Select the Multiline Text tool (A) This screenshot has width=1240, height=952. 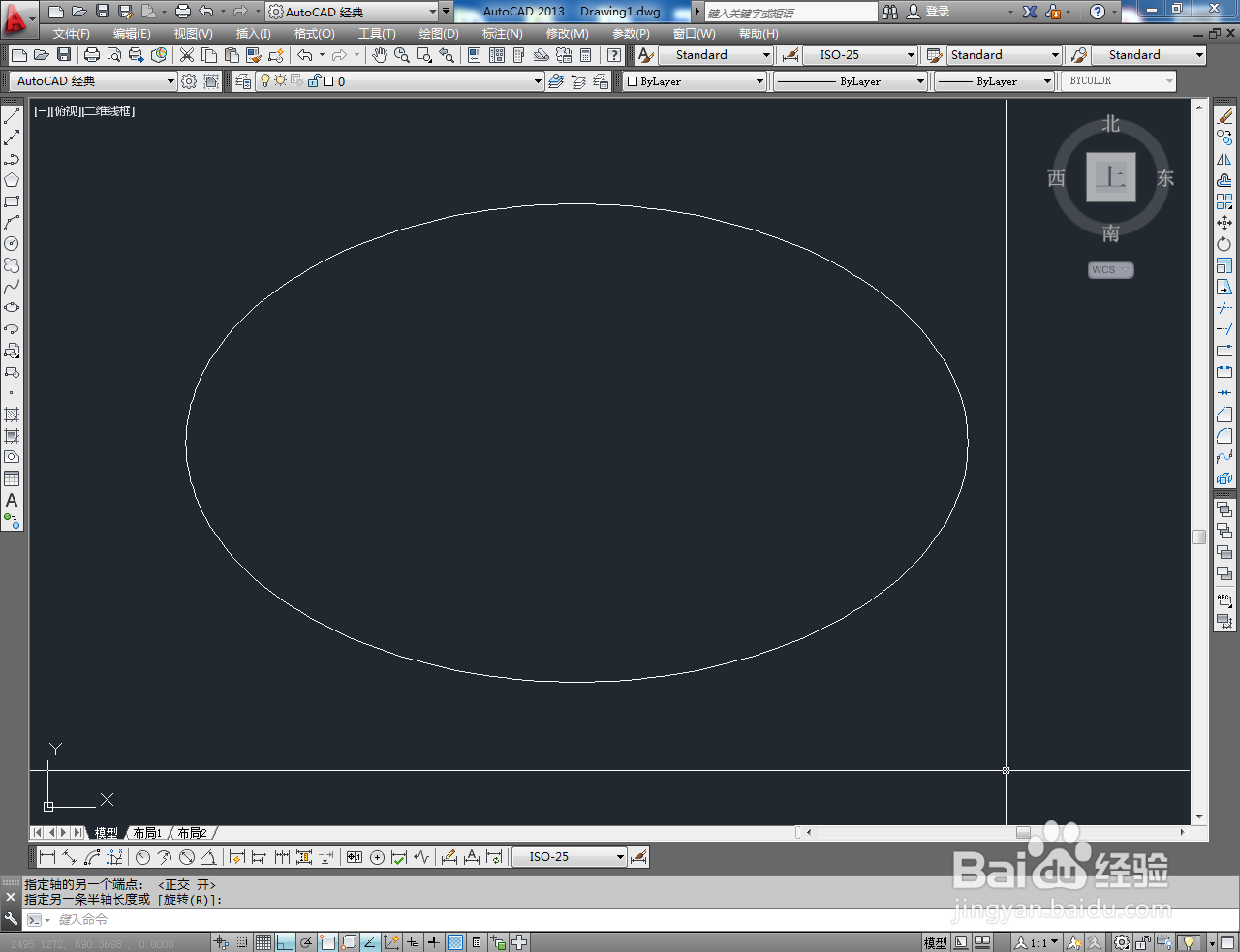coord(12,500)
